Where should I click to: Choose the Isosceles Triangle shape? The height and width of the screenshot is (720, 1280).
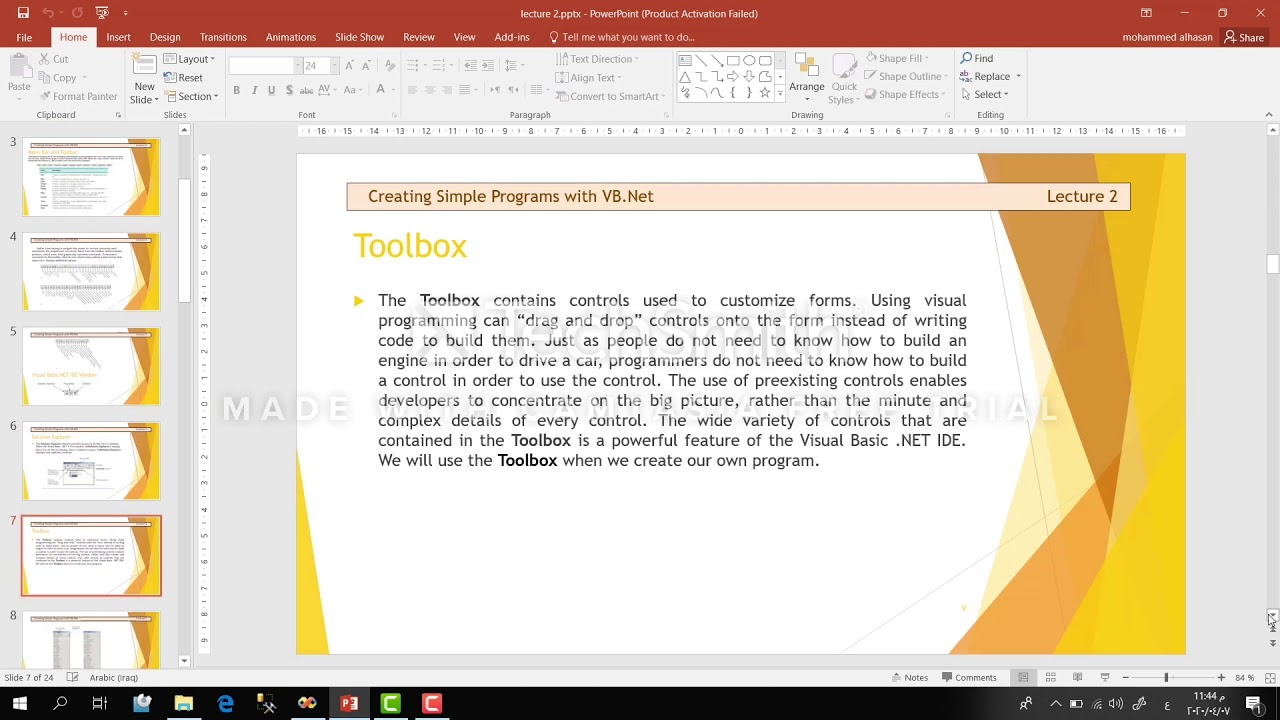(x=685, y=77)
